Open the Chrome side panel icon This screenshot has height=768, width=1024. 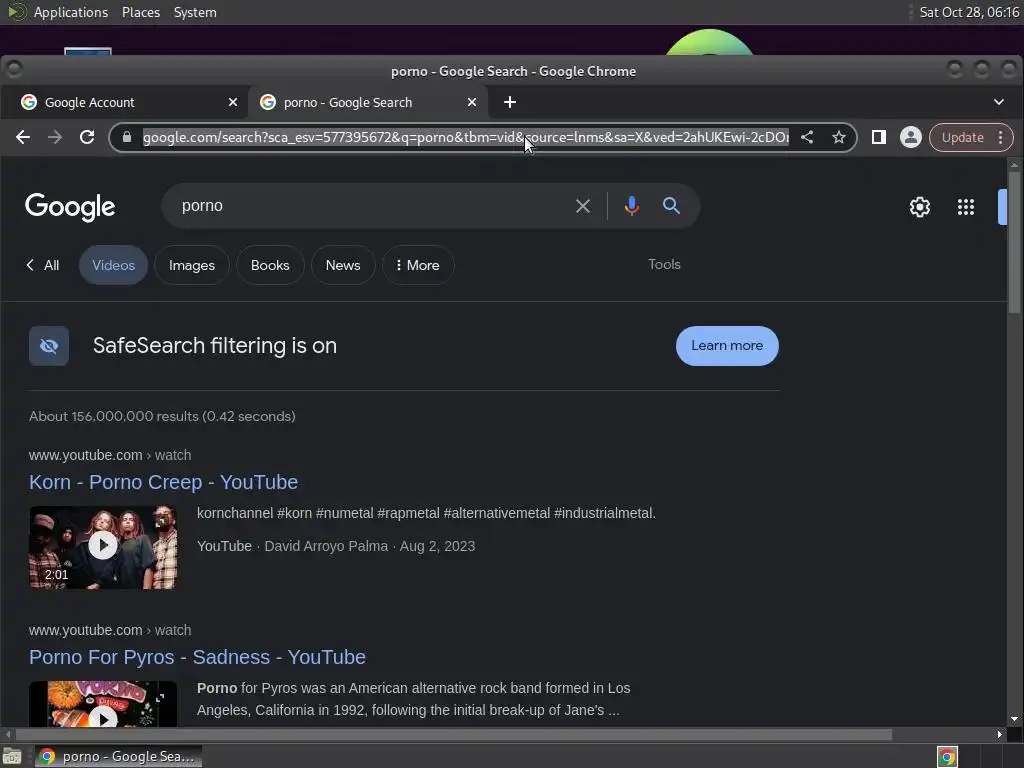point(878,137)
